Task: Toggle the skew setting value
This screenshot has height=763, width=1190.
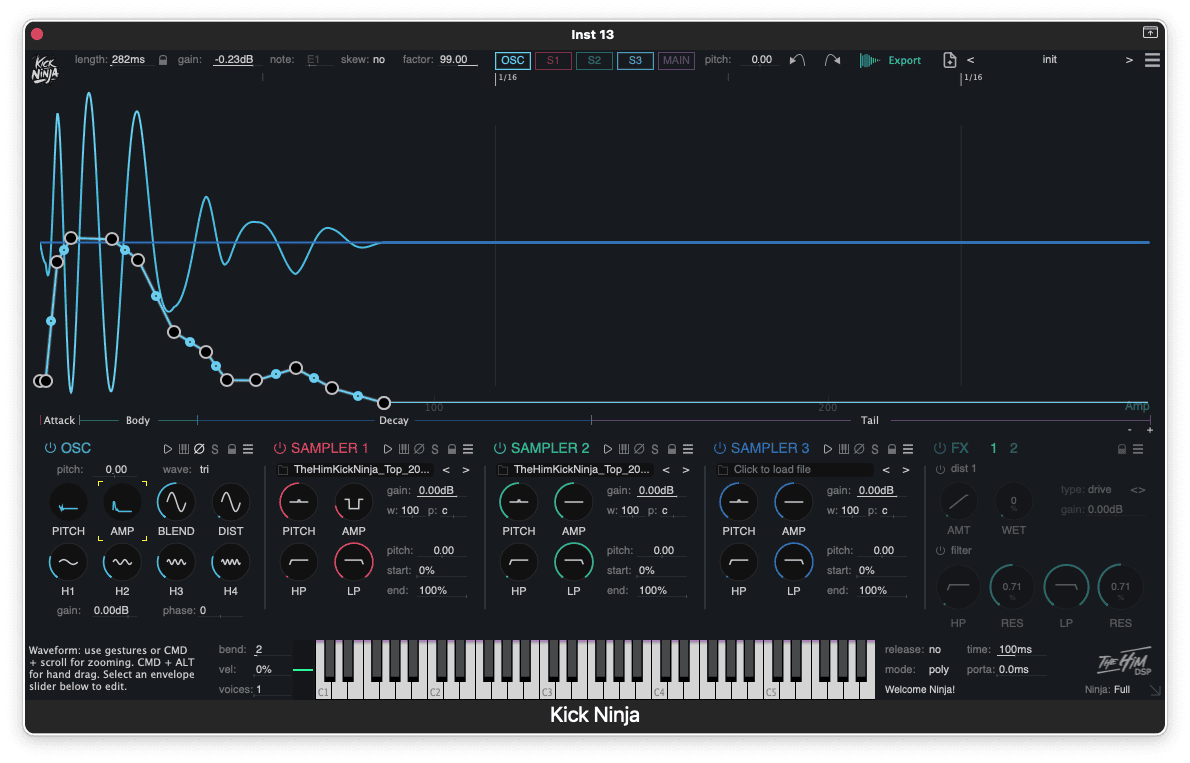Action: coord(379,59)
